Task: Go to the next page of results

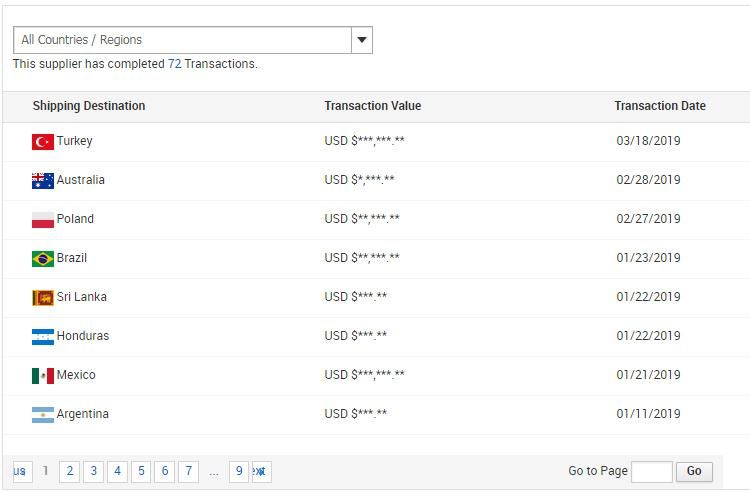Action: click(x=262, y=471)
